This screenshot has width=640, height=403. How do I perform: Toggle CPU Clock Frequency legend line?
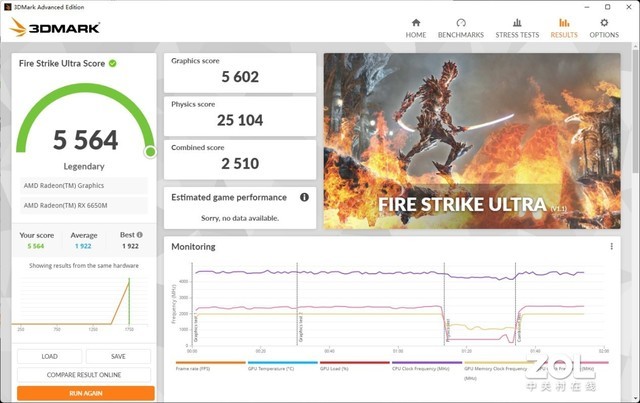tap(427, 365)
